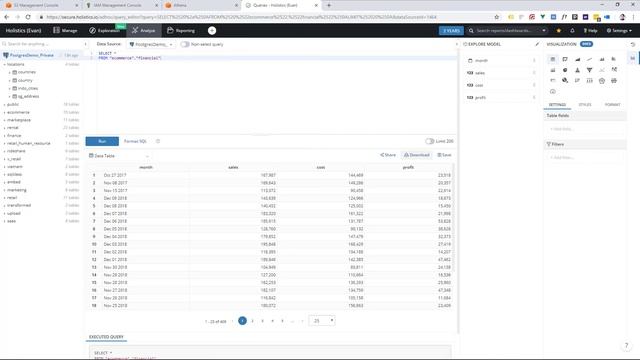Choose the pie chart visualization icon
640x360 pixels.
(565, 70)
